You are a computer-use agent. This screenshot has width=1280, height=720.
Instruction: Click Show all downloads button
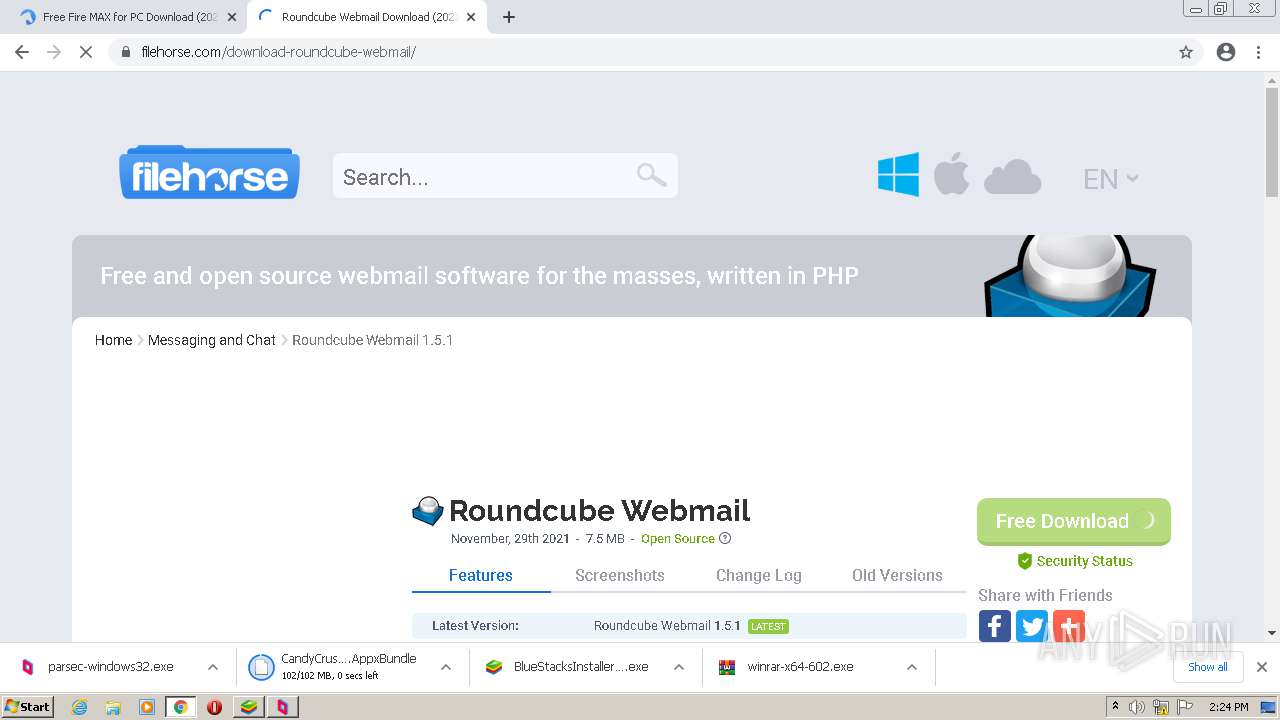(1208, 667)
